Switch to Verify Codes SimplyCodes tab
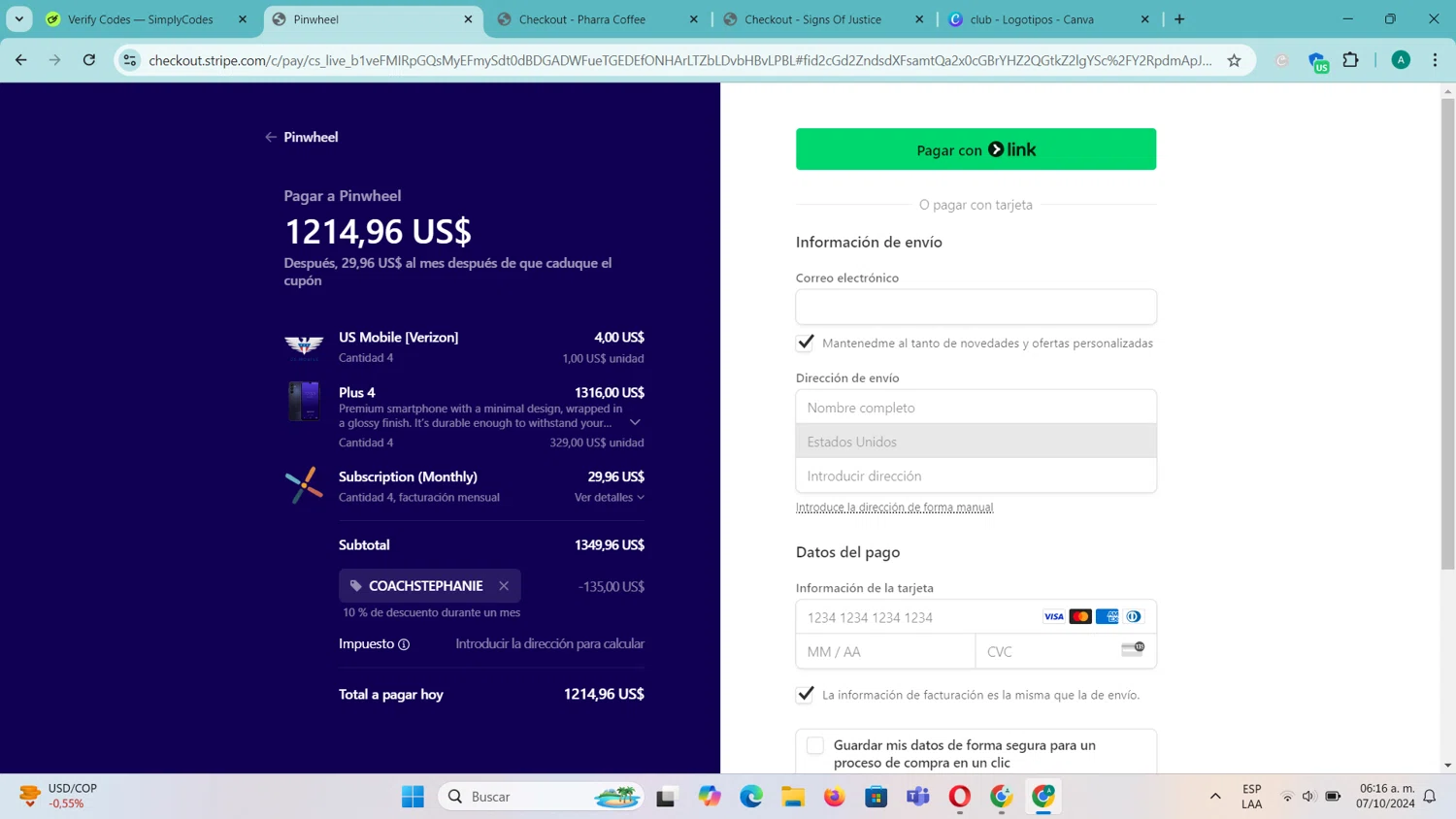This screenshot has width=1456, height=819. pos(141,19)
